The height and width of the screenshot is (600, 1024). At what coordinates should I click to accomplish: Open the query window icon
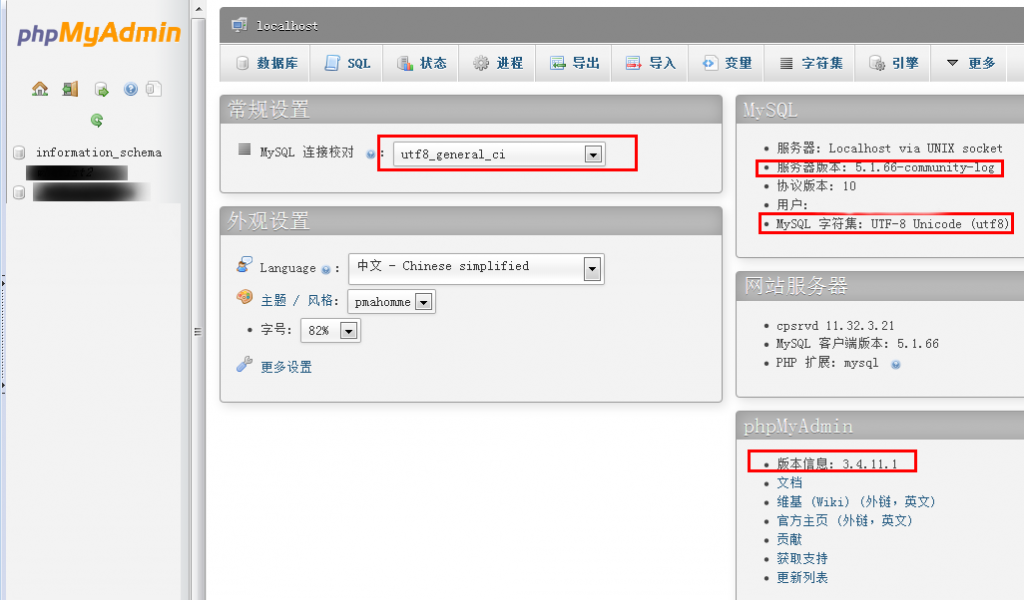pyautogui.click(x=101, y=89)
